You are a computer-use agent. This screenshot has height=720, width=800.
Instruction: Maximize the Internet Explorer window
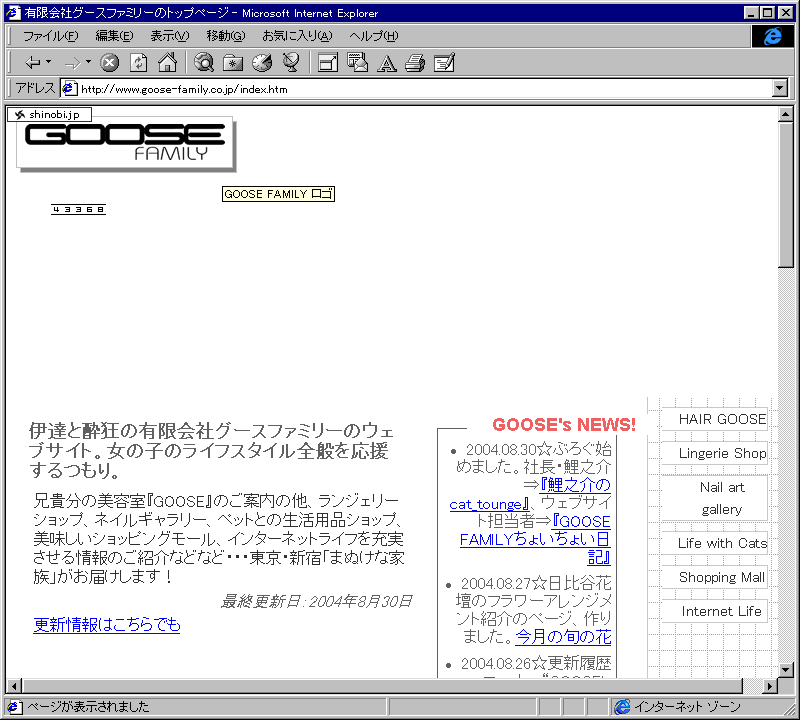pos(767,13)
